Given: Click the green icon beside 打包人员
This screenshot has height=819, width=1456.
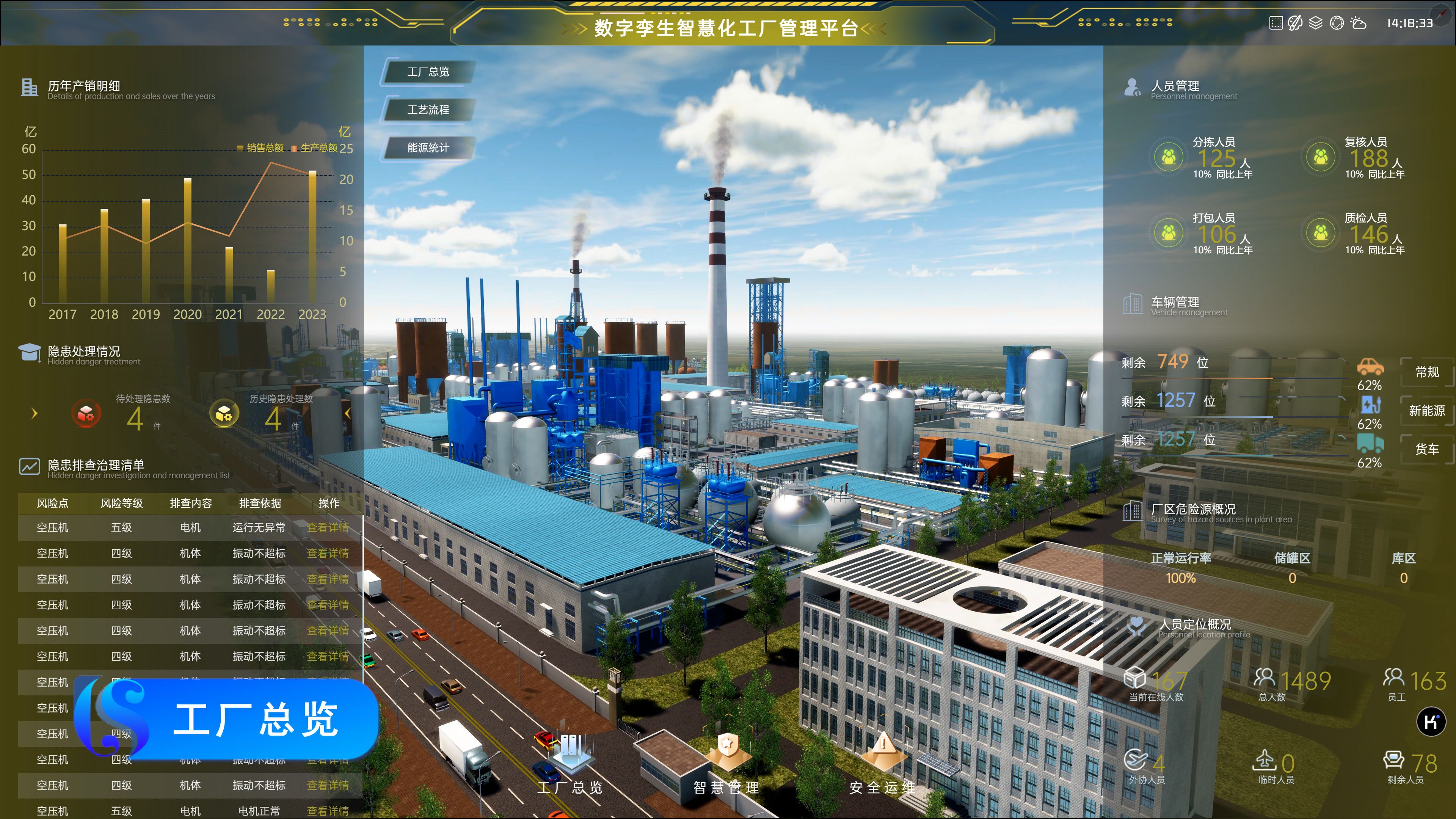Looking at the screenshot, I should point(1168,232).
